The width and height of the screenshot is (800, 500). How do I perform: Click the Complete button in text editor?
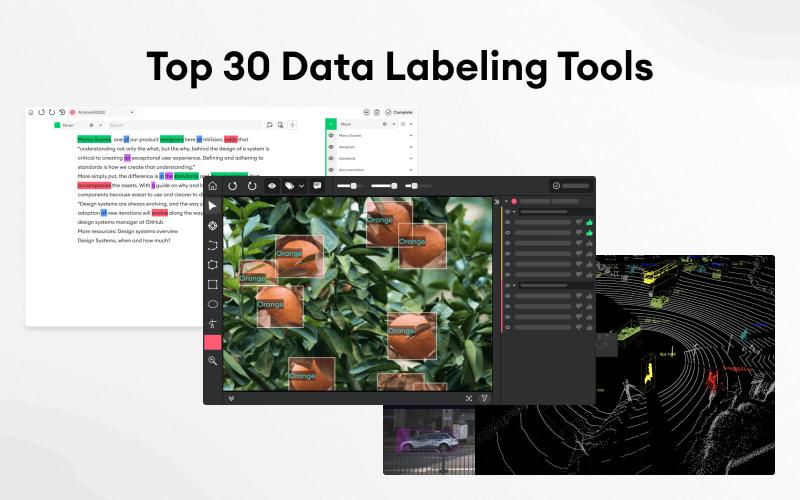click(x=399, y=112)
